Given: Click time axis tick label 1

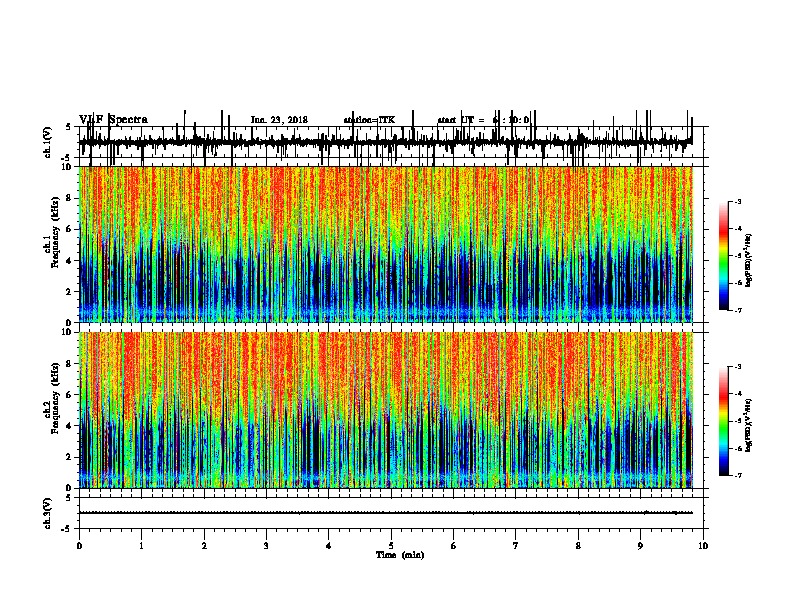Looking at the screenshot, I should [141, 546].
